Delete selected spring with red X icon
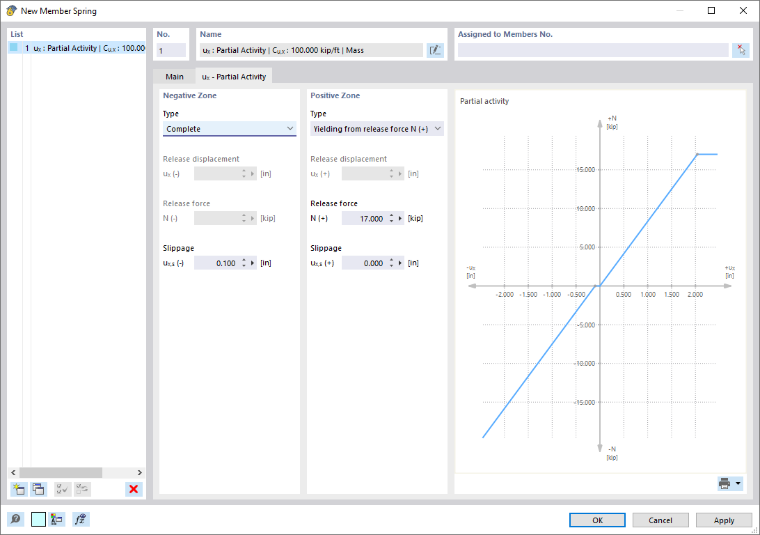 pos(134,489)
